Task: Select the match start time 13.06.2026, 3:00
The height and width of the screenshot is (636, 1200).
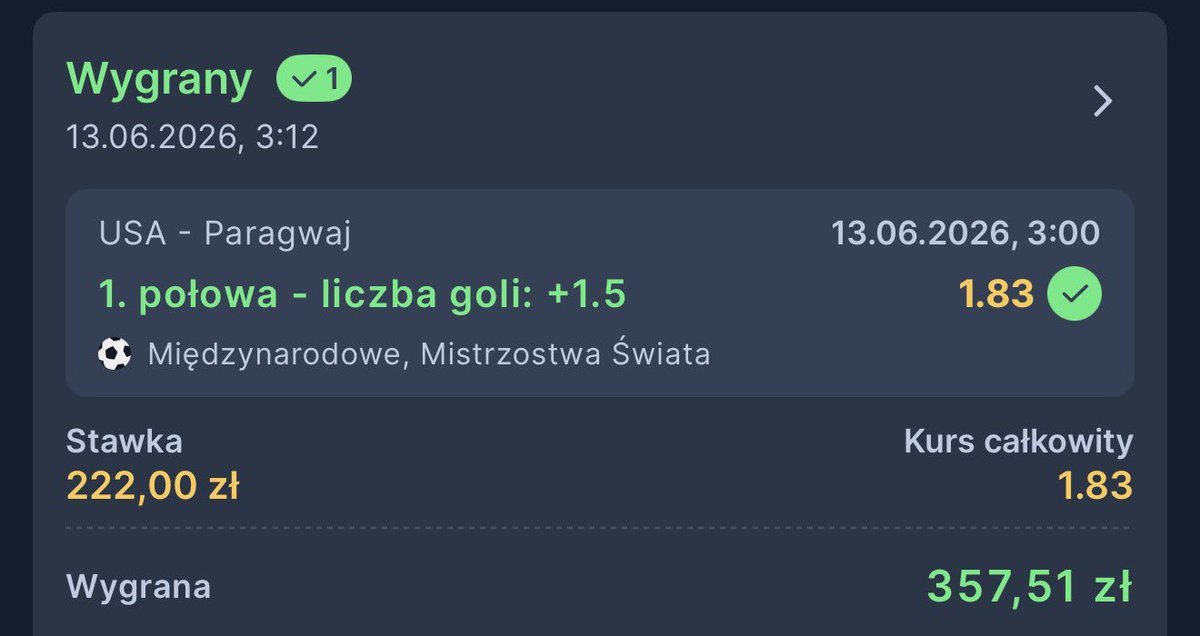Action: coord(965,234)
